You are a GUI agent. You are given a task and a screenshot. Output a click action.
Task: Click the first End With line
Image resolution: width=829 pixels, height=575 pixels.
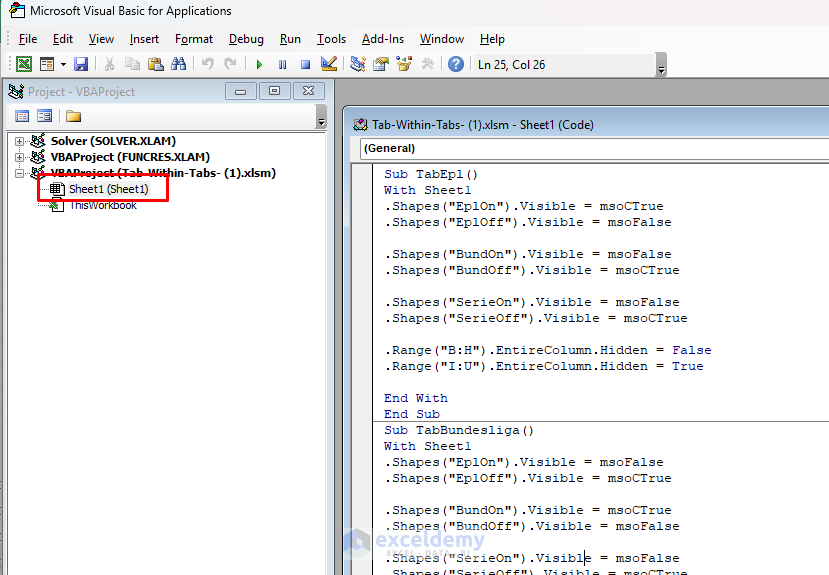416,398
